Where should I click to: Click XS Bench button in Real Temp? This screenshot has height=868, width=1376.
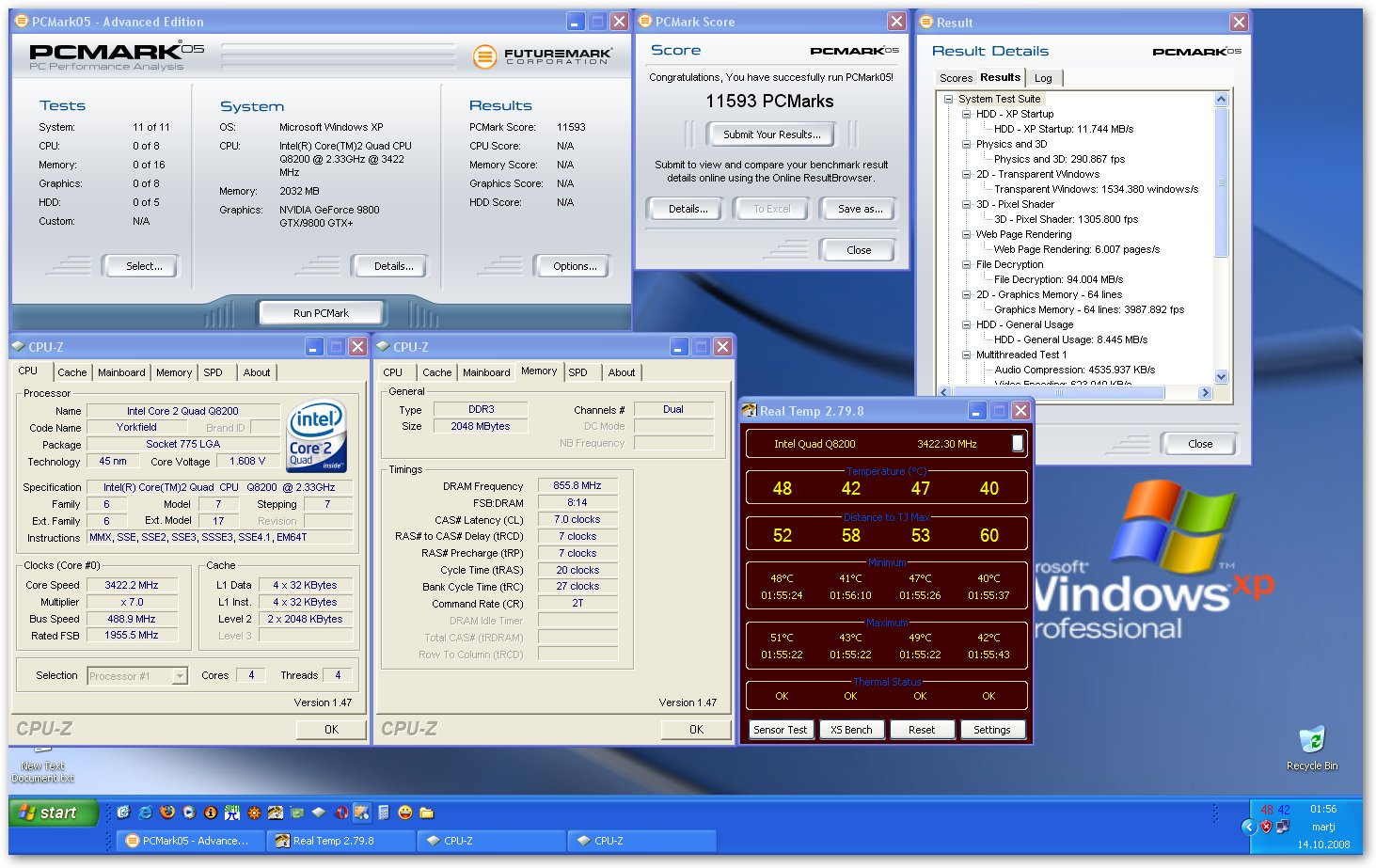(x=851, y=730)
